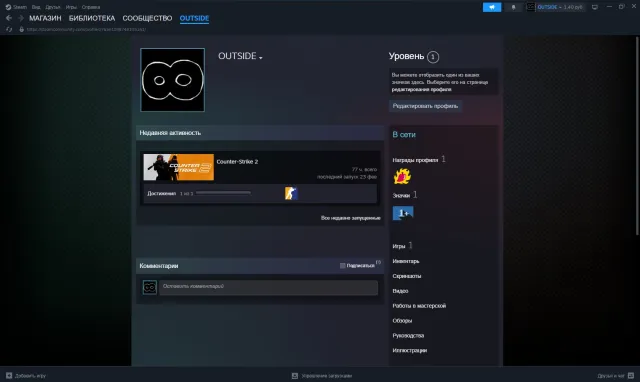Viewport: 640px width, 382px height.
Task: Toggle the Подписаться checkbox
Action: [x=342, y=266]
